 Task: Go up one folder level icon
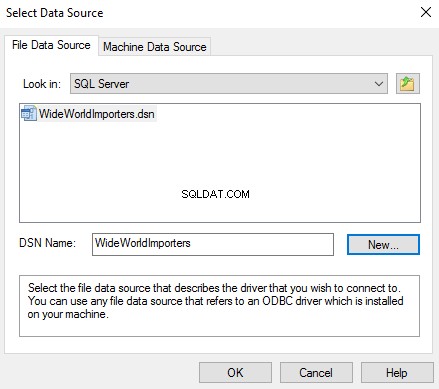[407, 83]
